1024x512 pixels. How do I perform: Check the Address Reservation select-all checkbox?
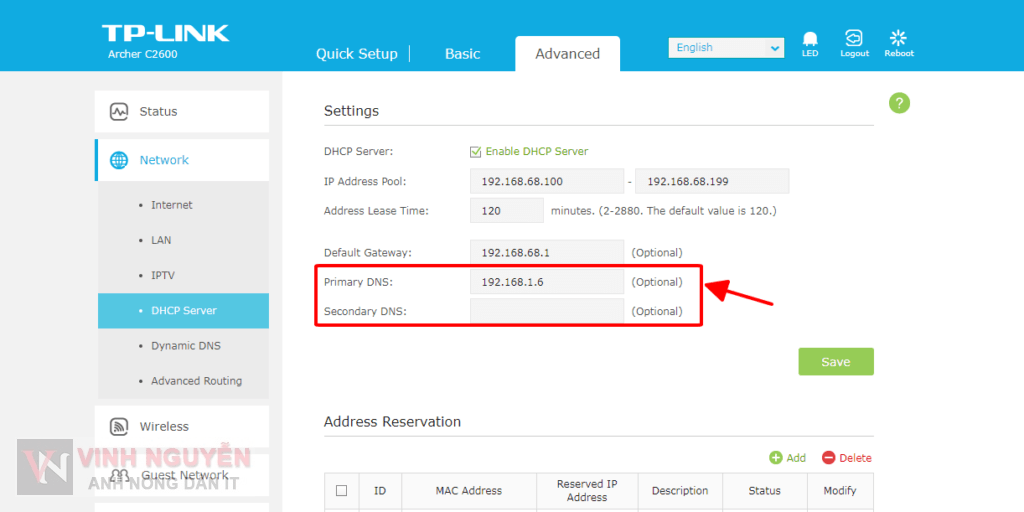click(341, 491)
